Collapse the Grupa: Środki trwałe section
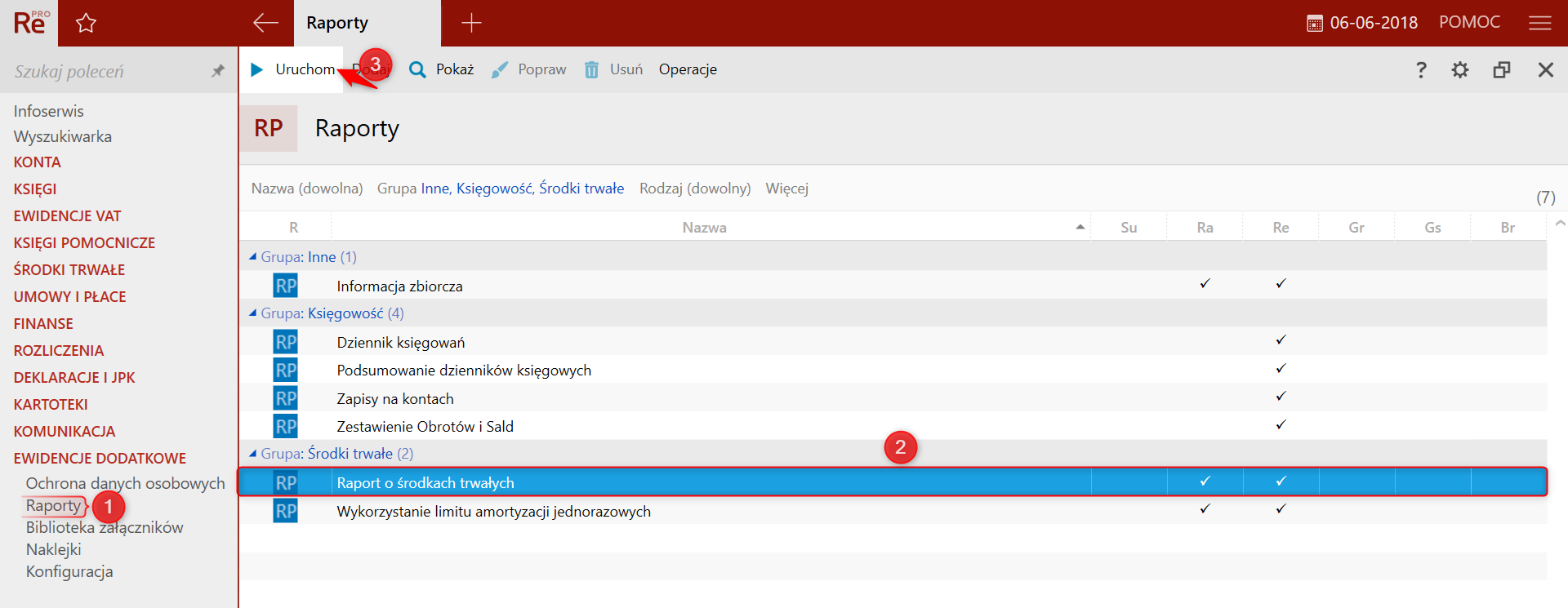The width and height of the screenshot is (1568, 608). coord(253,454)
